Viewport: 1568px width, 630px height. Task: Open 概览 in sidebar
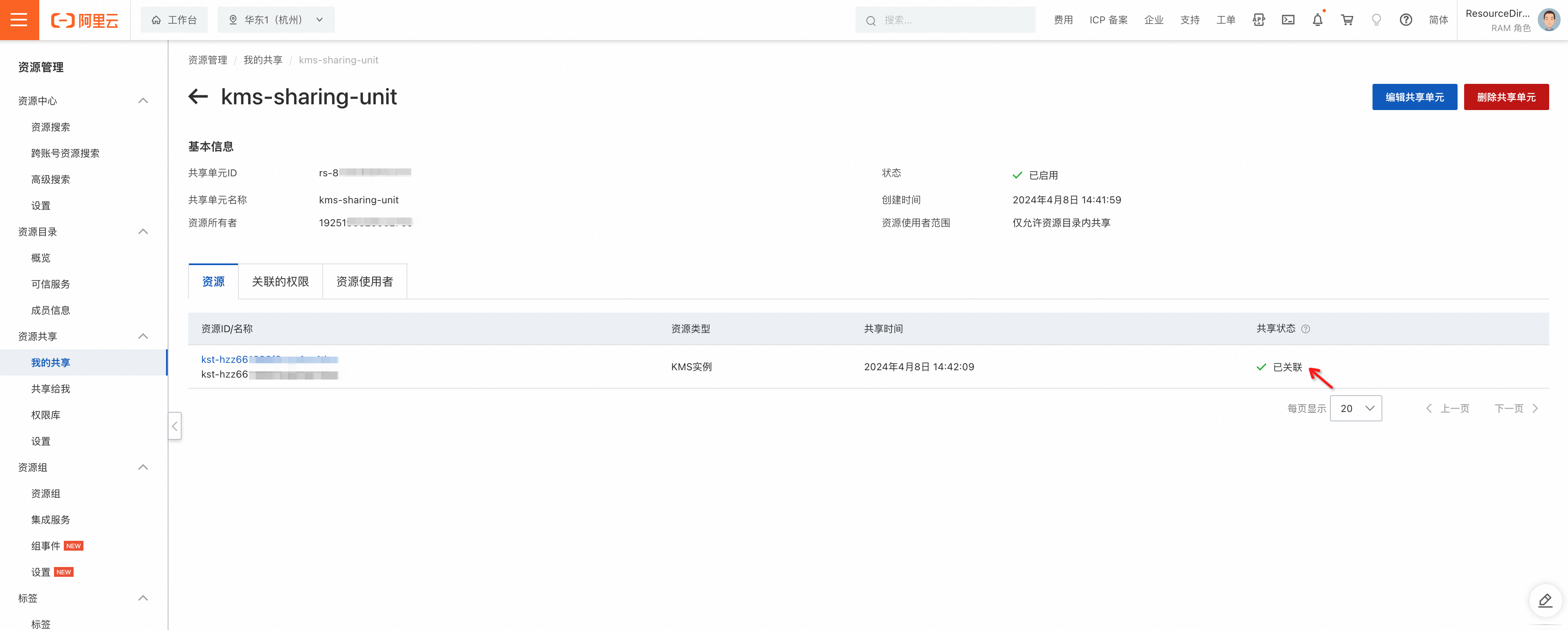coord(41,258)
